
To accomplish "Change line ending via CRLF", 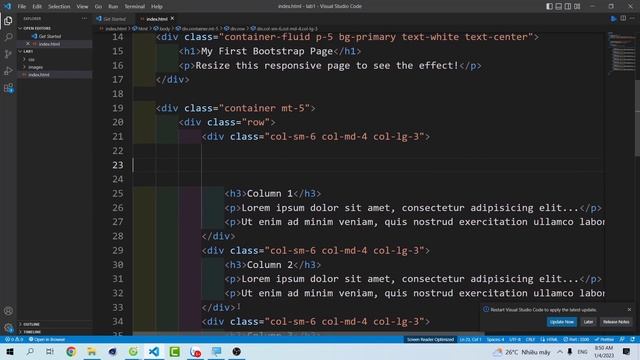I will click(530, 339).
